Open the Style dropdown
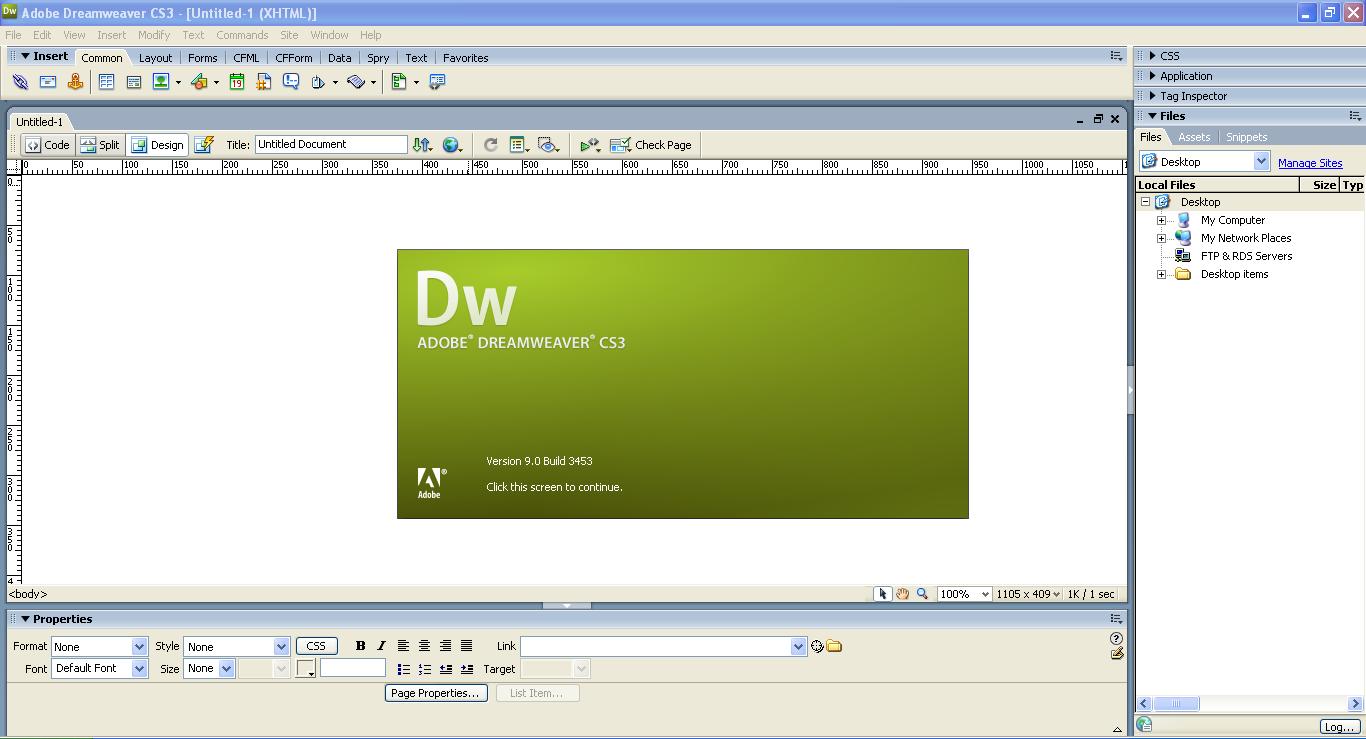This screenshot has width=1366, height=739. pyautogui.click(x=236, y=647)
